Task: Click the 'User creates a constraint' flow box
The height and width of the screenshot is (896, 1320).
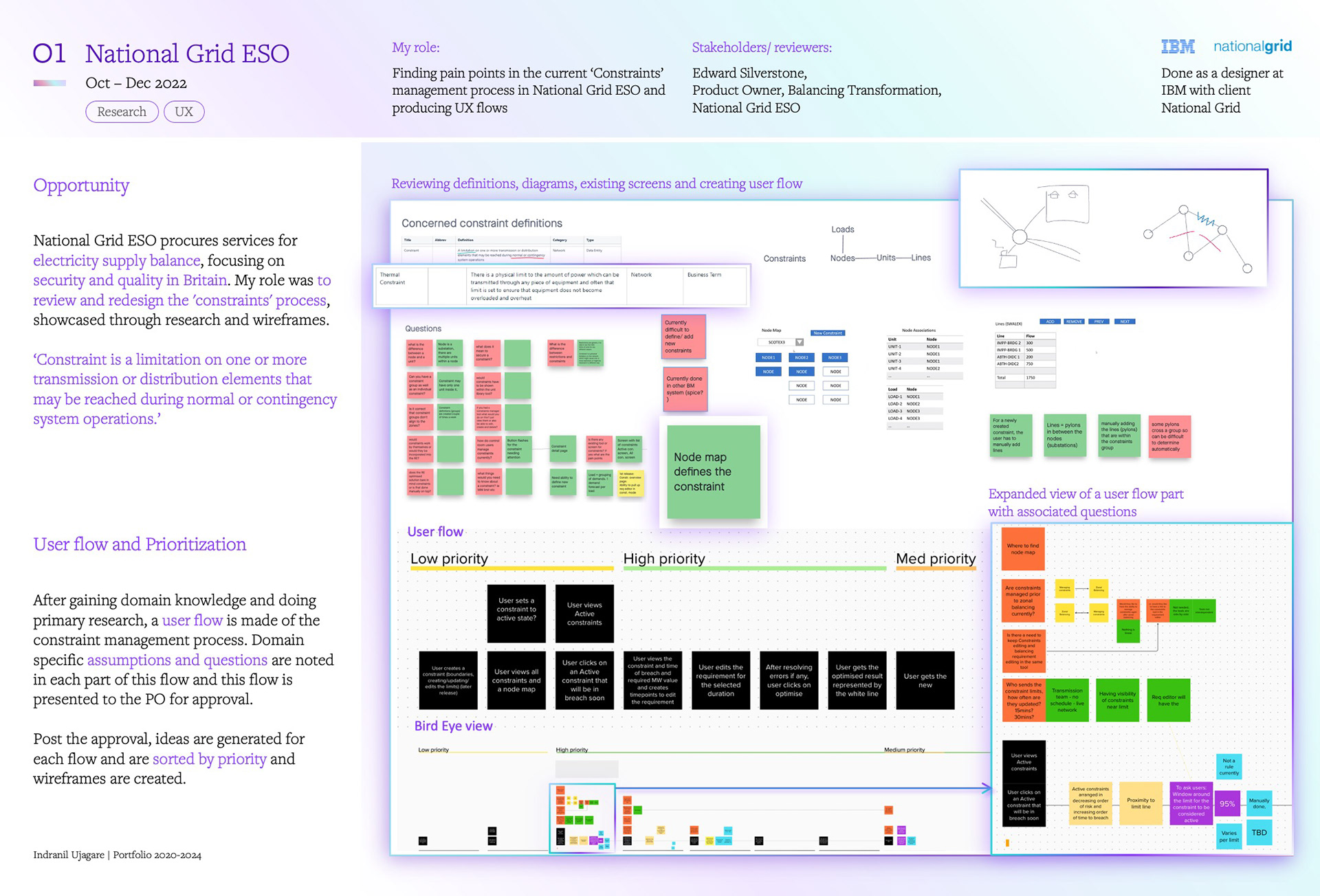Action: (x=448, y=680)
